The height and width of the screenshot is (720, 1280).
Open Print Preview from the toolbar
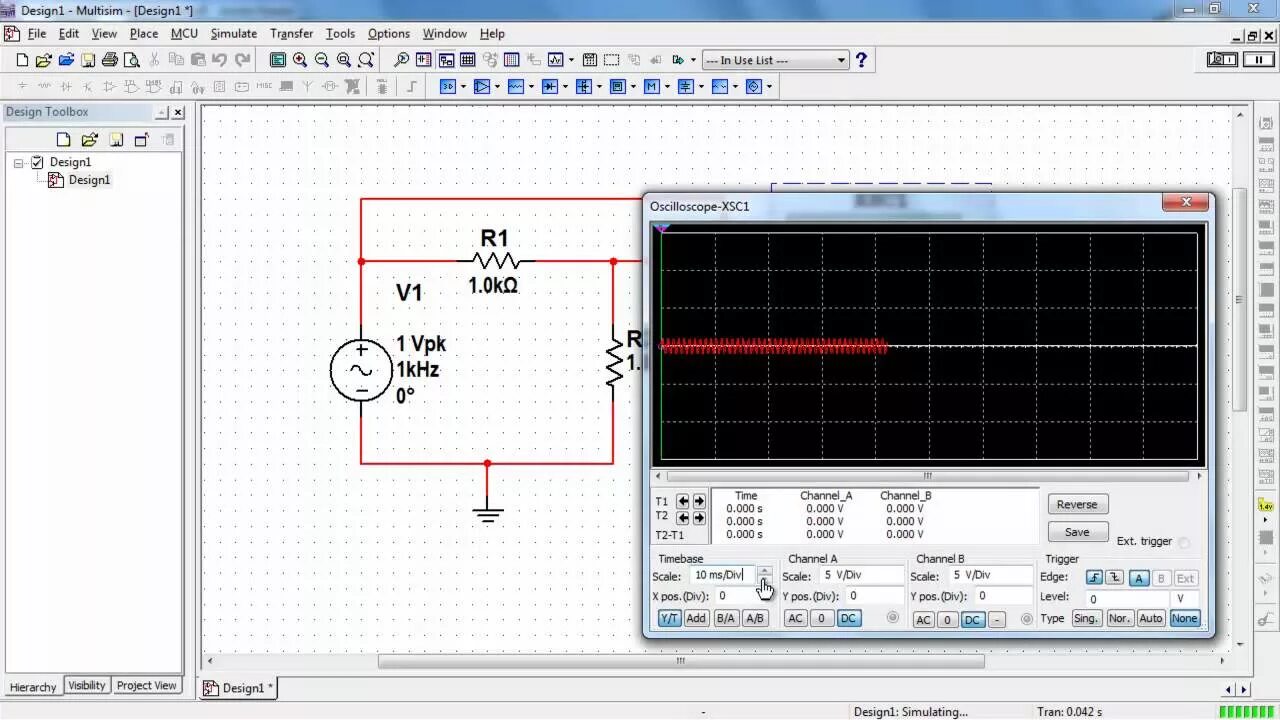(131, 60)
